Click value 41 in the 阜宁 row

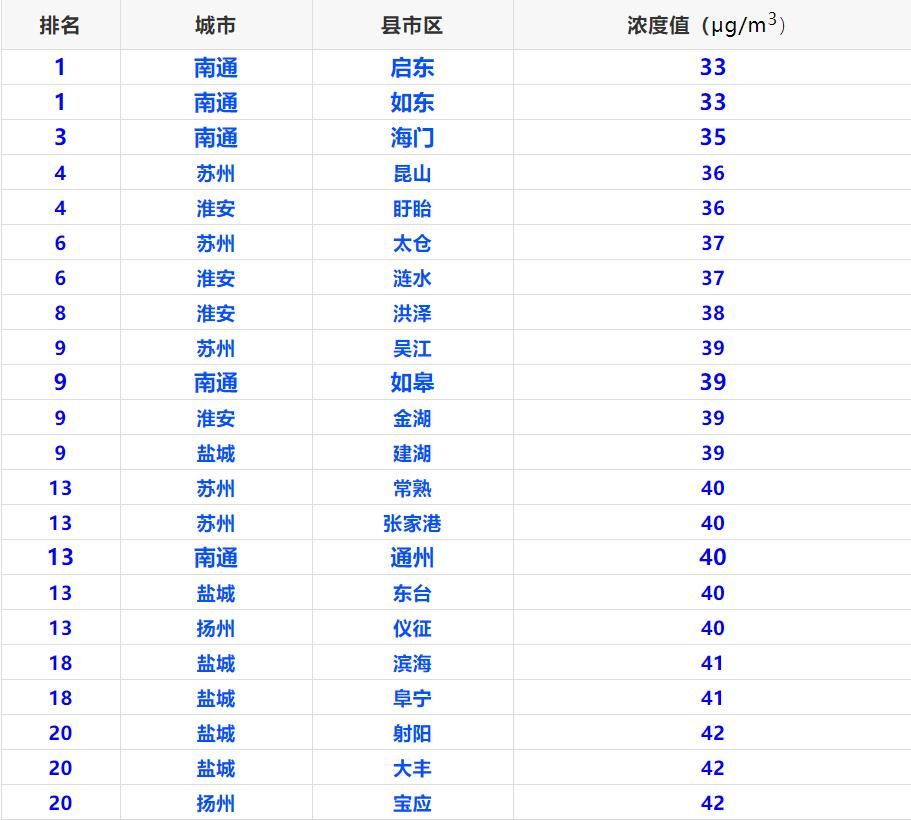pos(713,698)
